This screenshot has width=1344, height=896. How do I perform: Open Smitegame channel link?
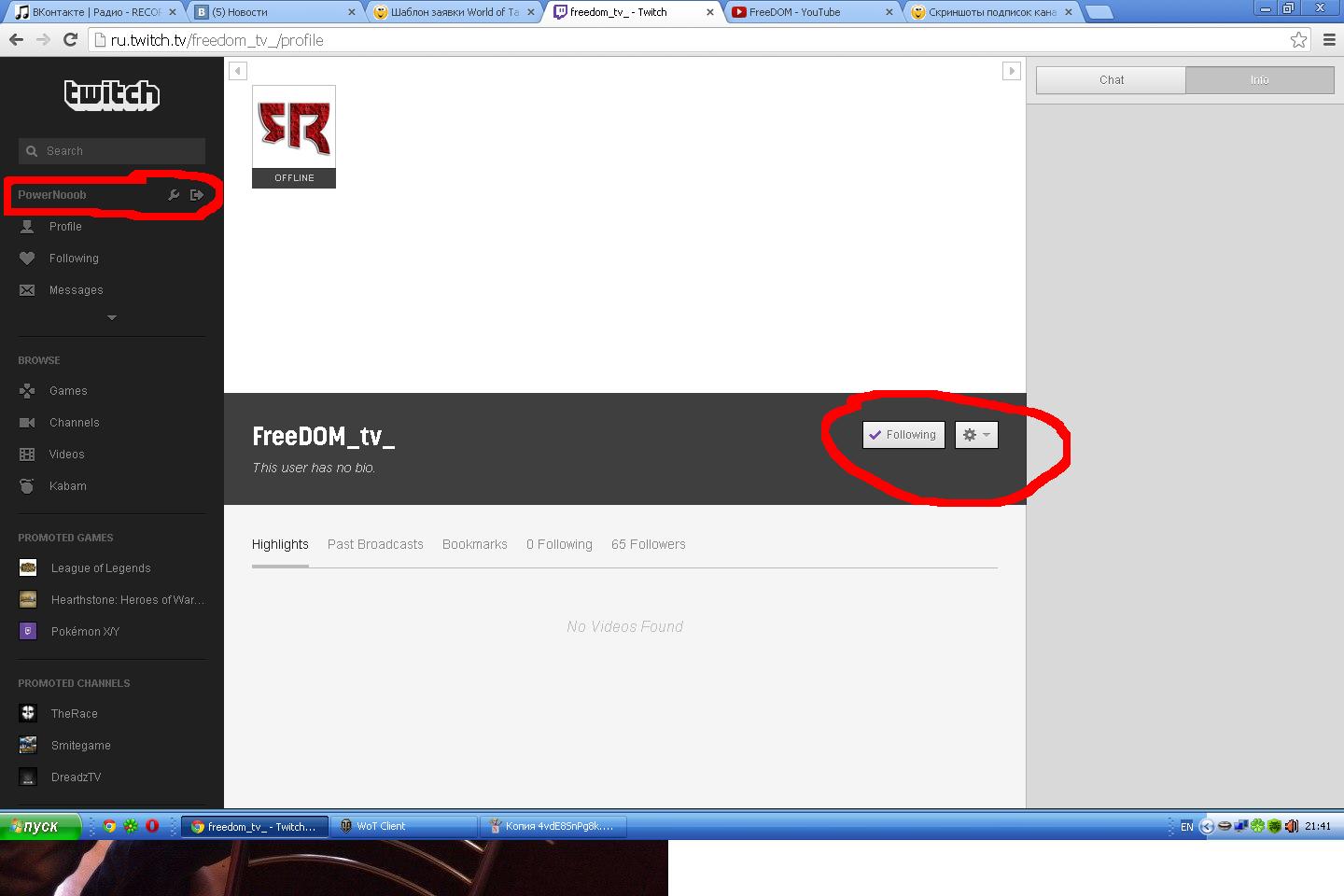click(81, 746)
